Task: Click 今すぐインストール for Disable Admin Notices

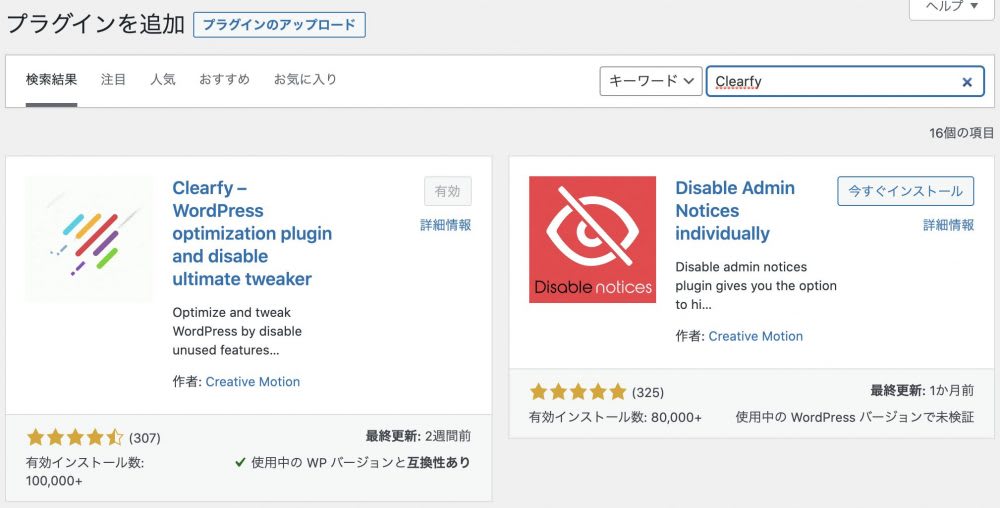Action: click(905, 191)
